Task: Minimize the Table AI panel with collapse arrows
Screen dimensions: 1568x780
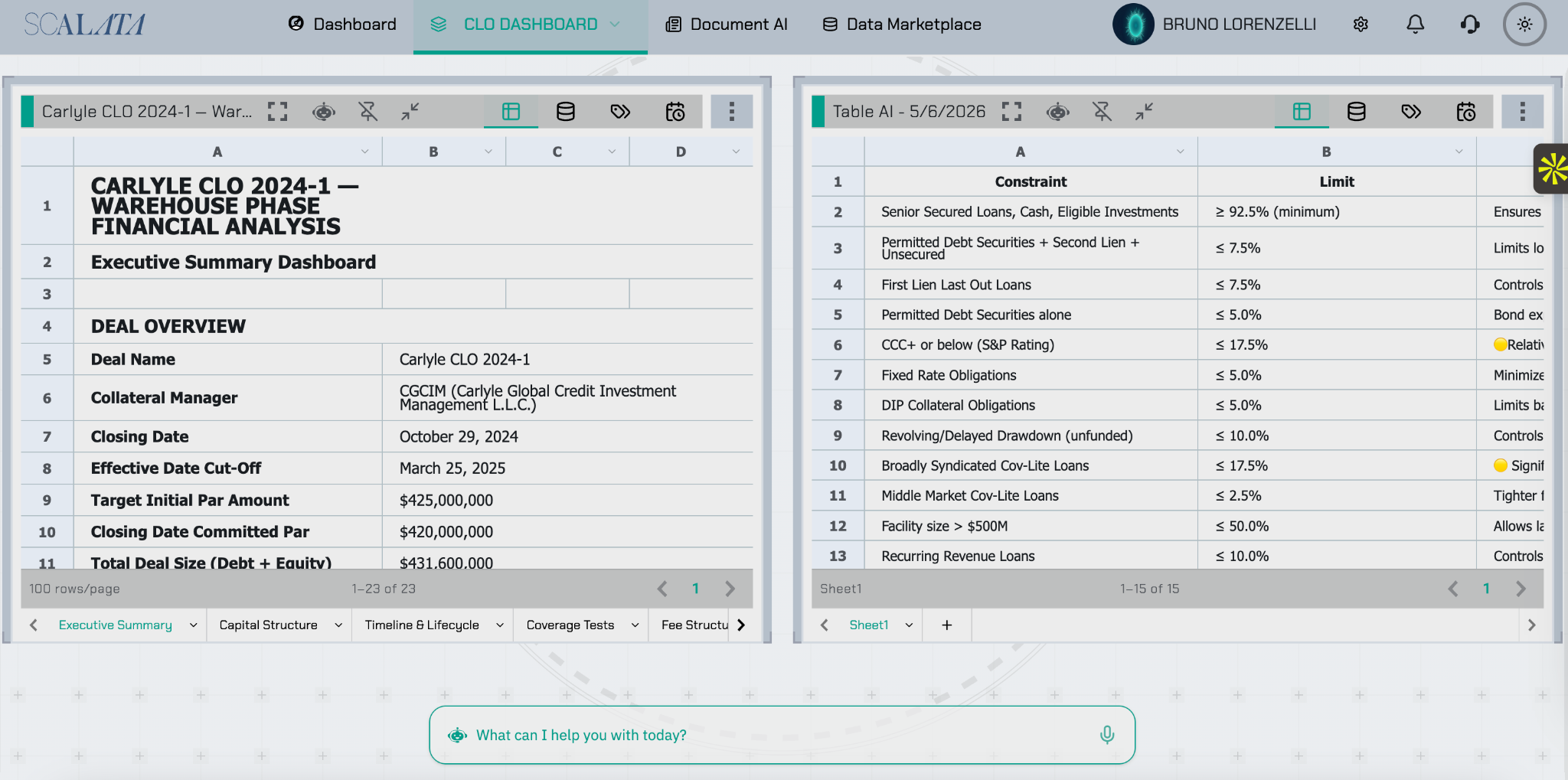Action: (1145, 112)
